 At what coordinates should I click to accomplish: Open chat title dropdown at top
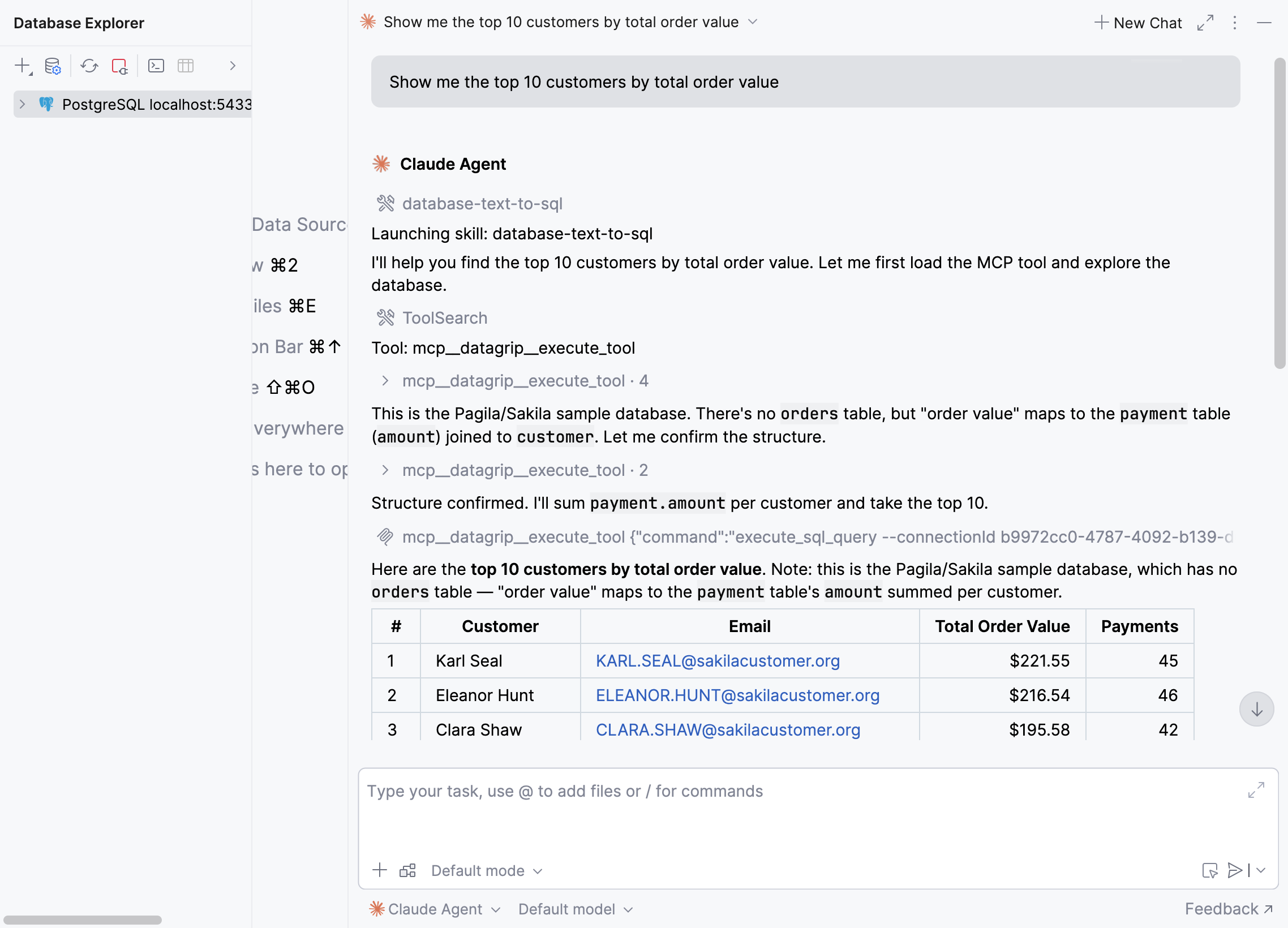coord(753,22)
